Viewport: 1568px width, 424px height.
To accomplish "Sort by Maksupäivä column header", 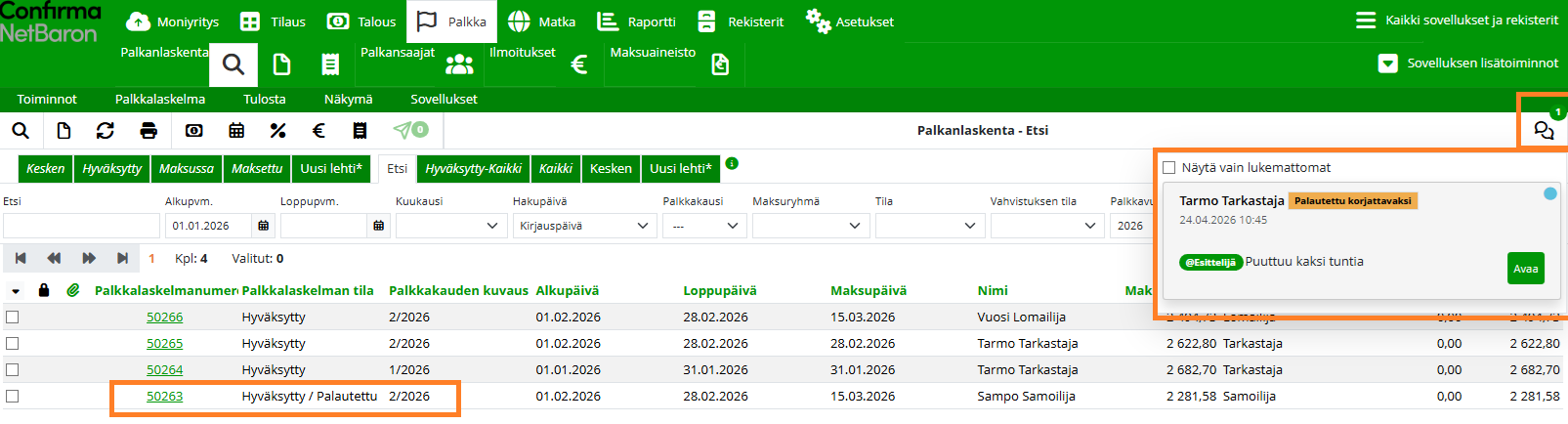I will (x=869, y=290).
